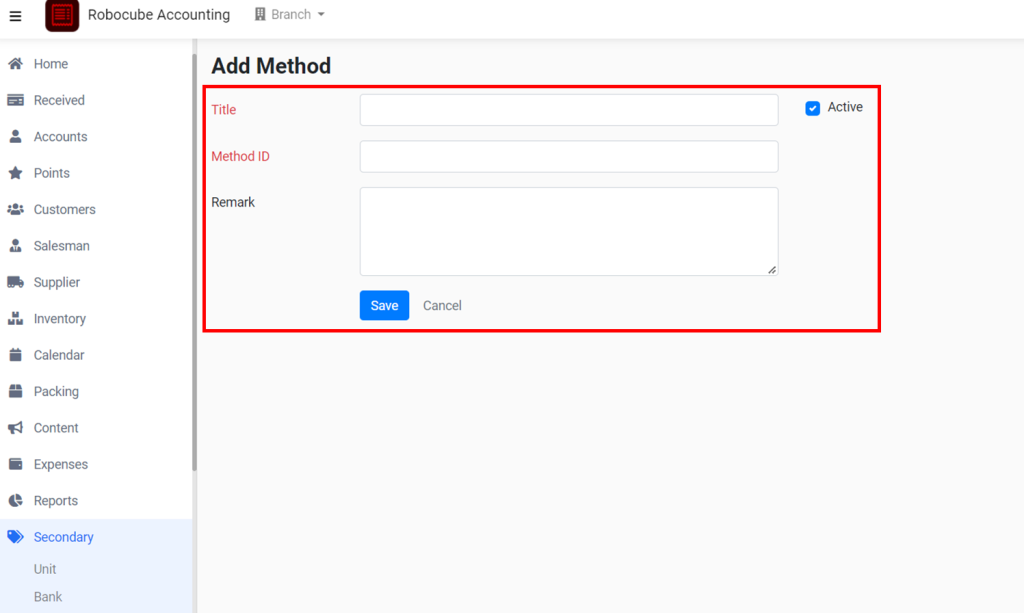Select the Supplier truck icon
The image size is (1024, 613).
pos(15,282)
